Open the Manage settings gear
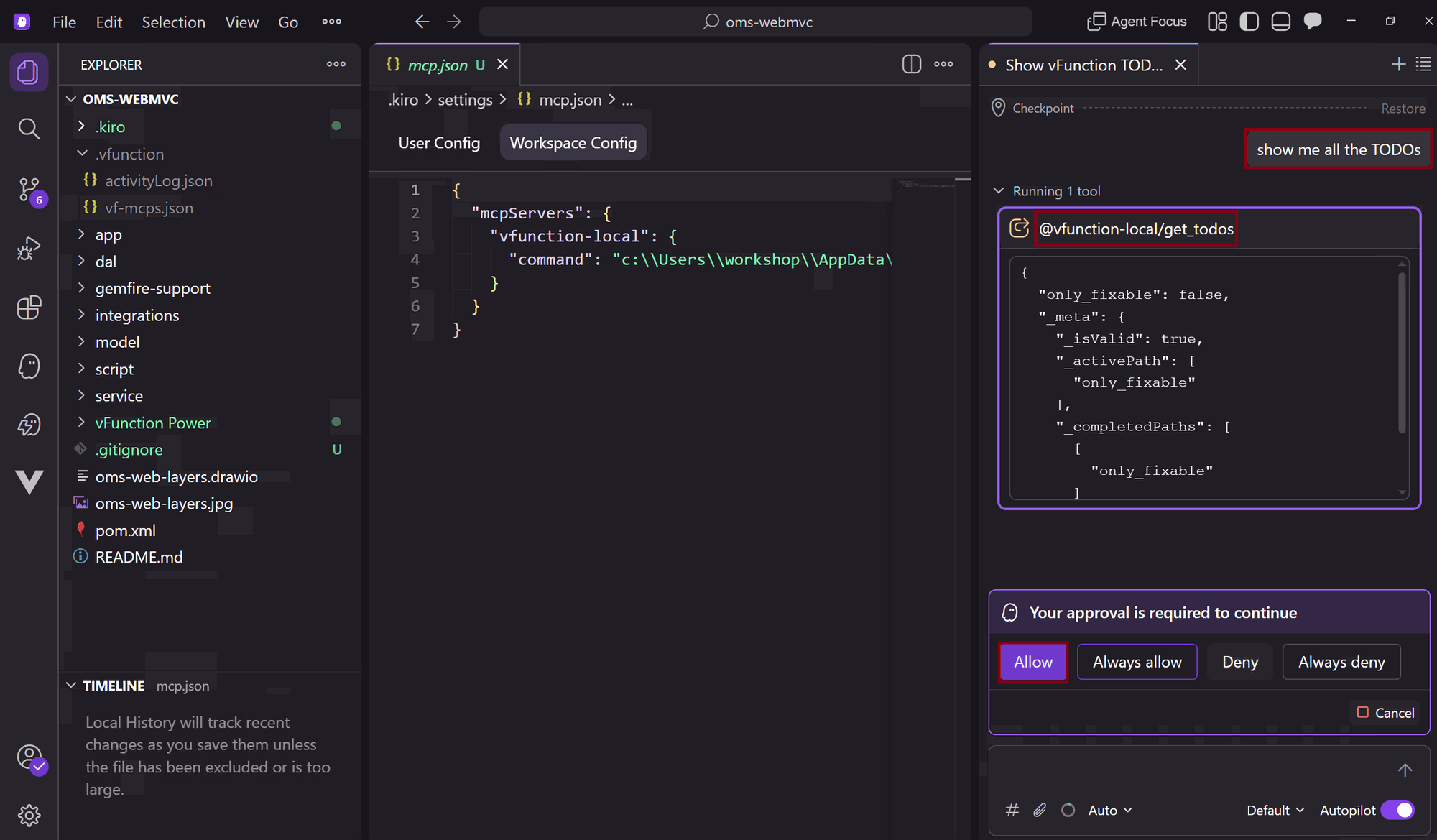1437x840 pixels. (x=29, y=815)
